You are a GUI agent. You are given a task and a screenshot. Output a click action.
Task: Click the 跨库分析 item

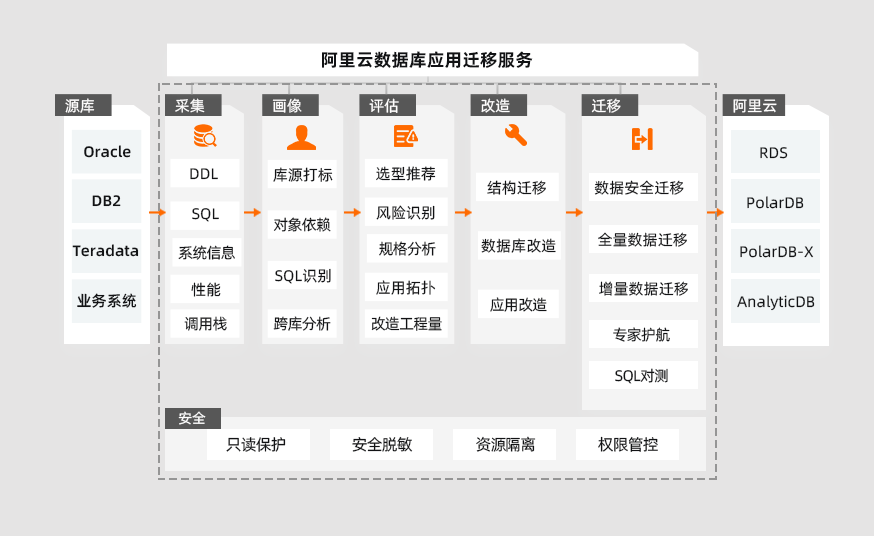coord(302,323)
